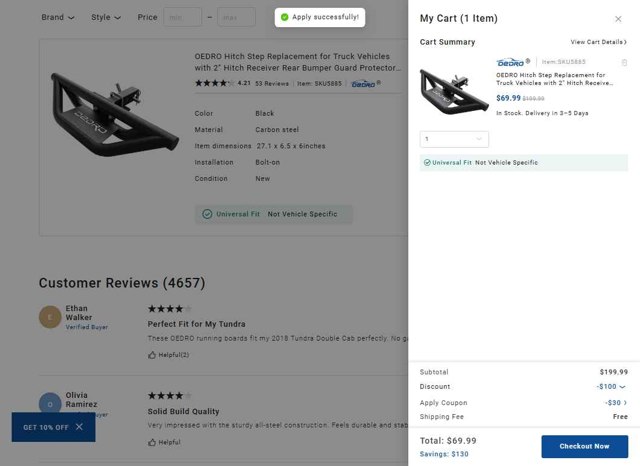The height and width of the screenshot is (466, 640).
Task: Click Ethan Walker's avatar
Action: tap(50, 317)
